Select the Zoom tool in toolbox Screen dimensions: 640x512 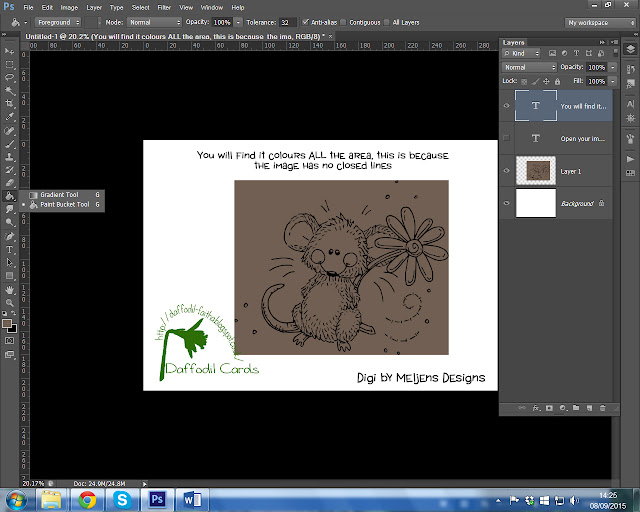(9, 303)
